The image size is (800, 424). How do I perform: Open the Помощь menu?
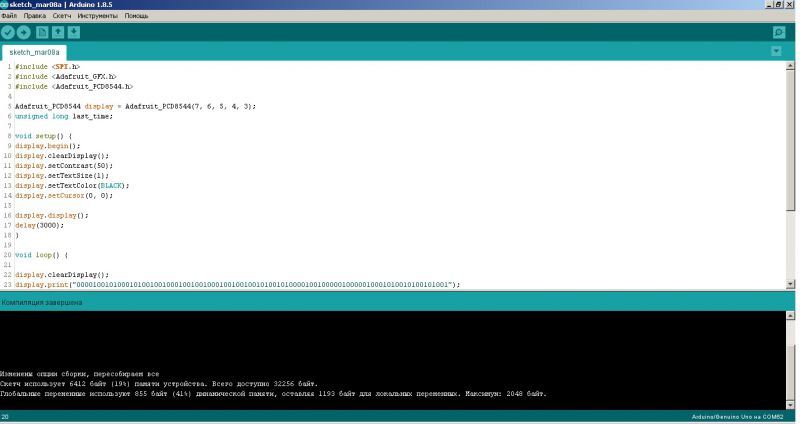136,16
